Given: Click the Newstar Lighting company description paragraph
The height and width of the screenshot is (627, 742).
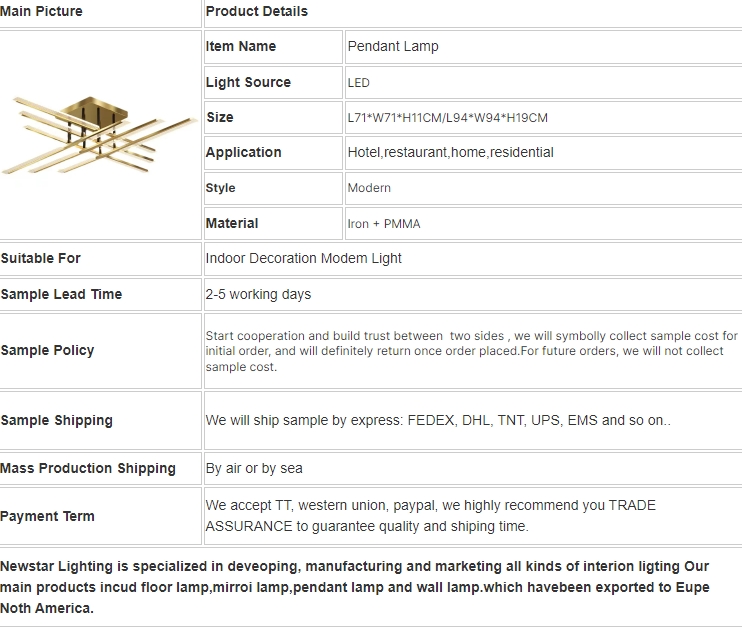Looking at the screenshot, I should 355,587.
